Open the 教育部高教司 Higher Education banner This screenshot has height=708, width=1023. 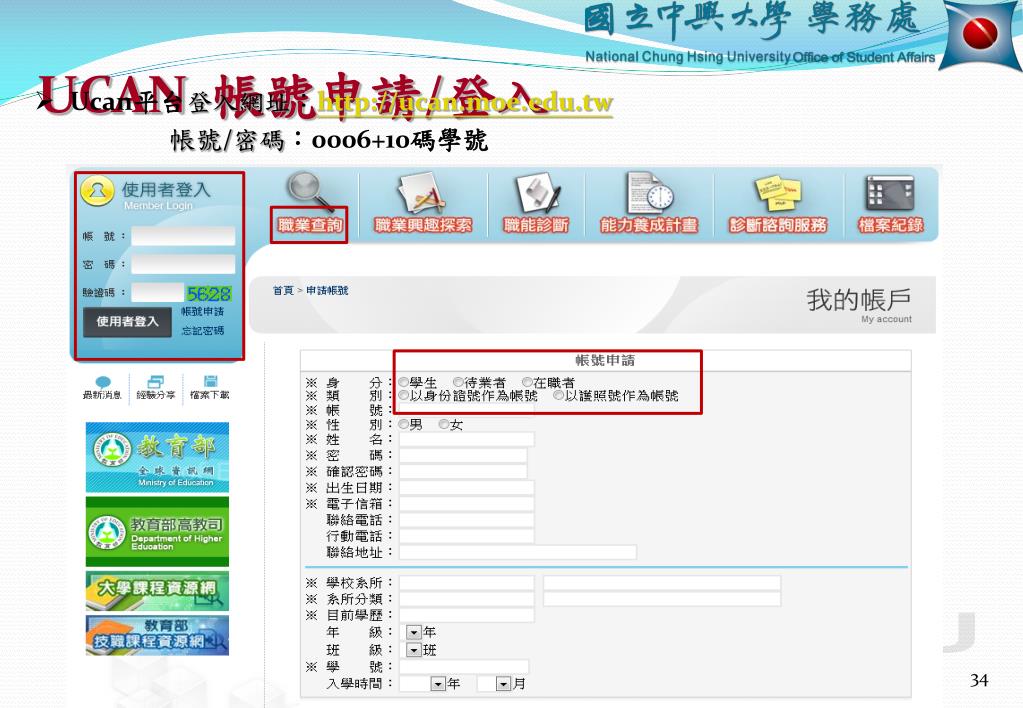[x=157, y=532]
